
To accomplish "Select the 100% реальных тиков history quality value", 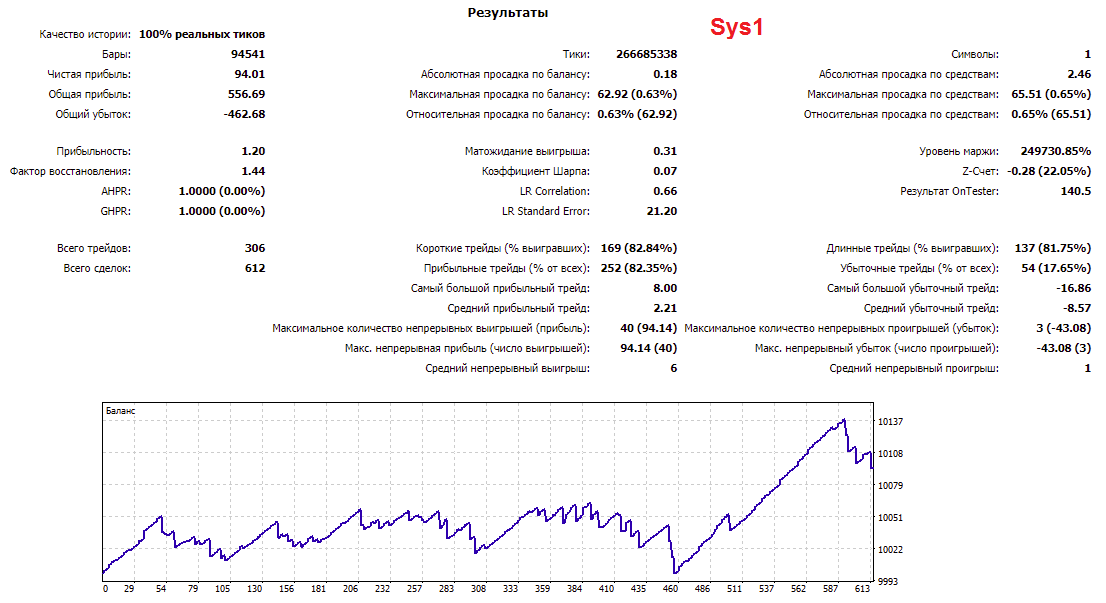I will tap(202, 34).
